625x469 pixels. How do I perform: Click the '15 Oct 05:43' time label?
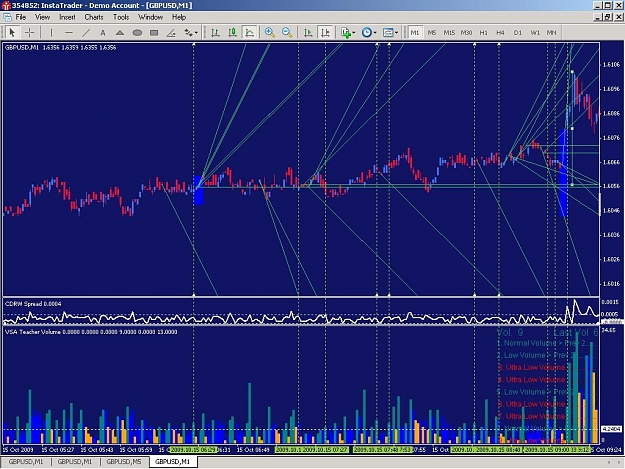pos(97,449)
